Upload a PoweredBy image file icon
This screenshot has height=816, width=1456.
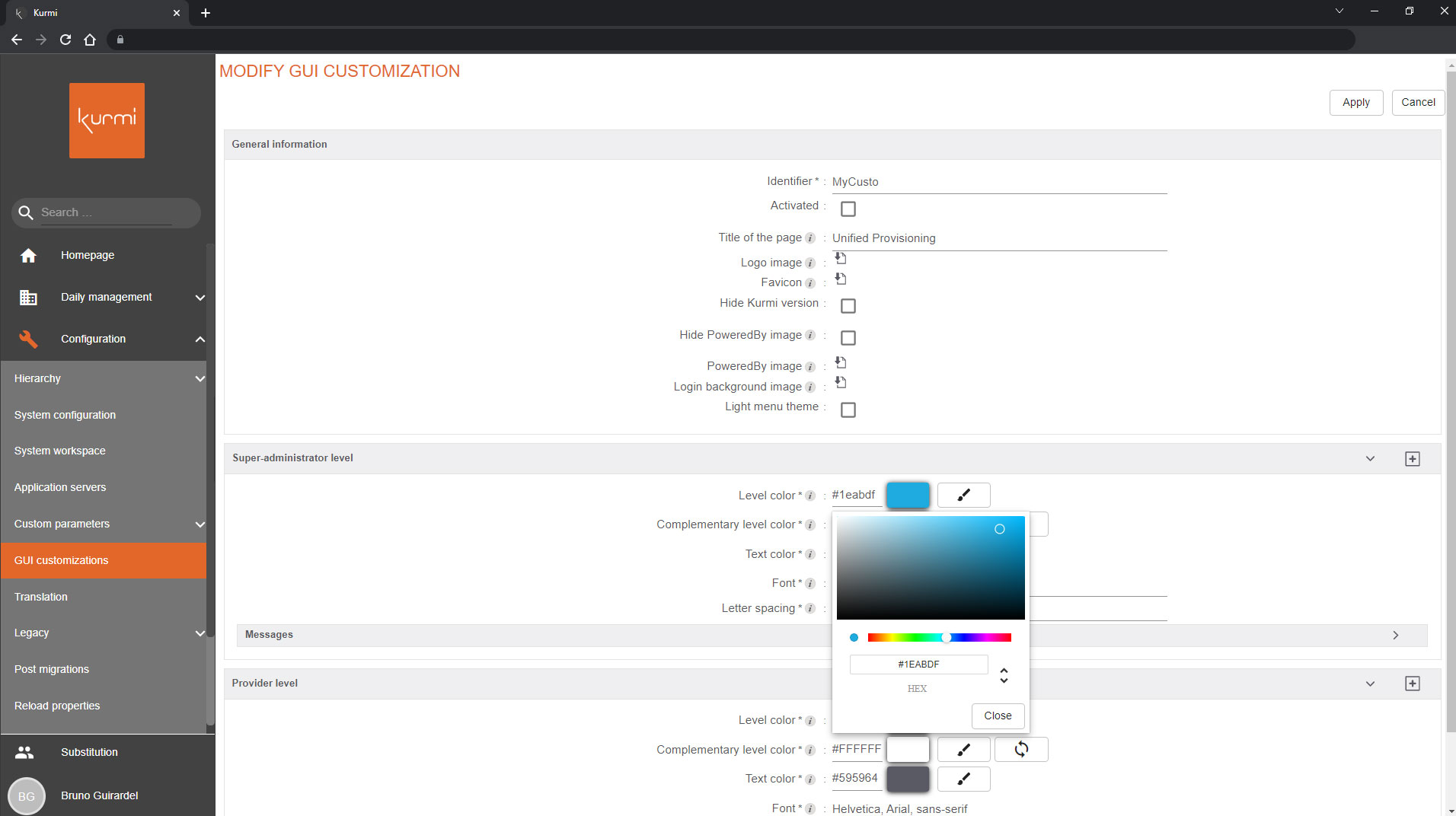[x=841, y=362]
